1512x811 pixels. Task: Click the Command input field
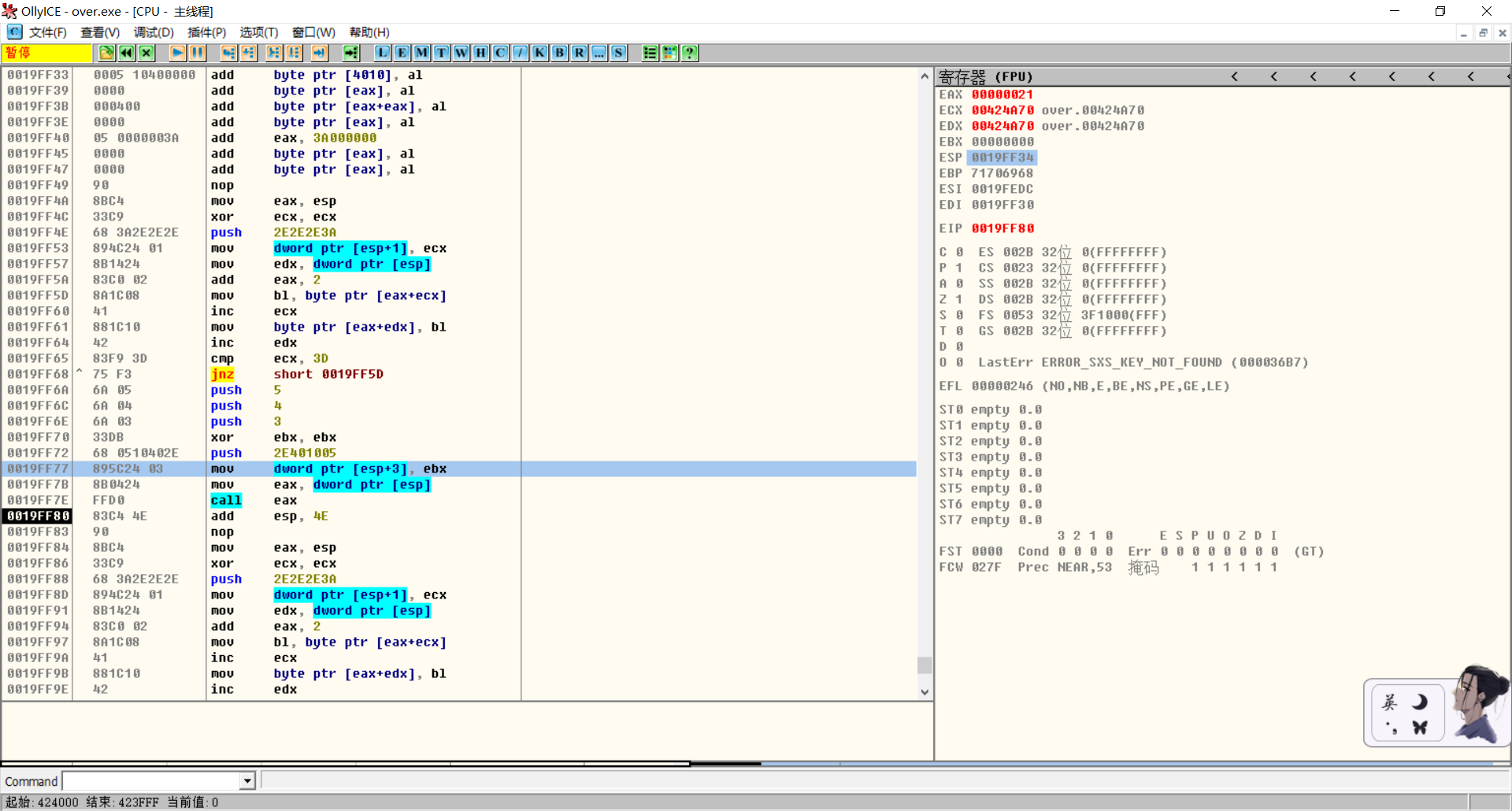151,781
